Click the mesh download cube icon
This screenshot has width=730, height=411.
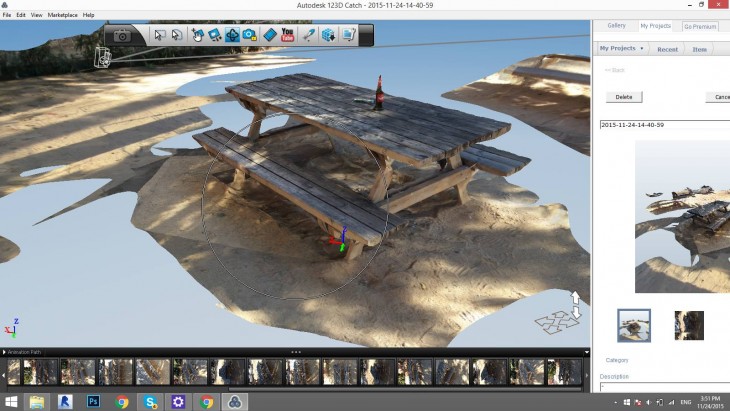coord(328,35)
